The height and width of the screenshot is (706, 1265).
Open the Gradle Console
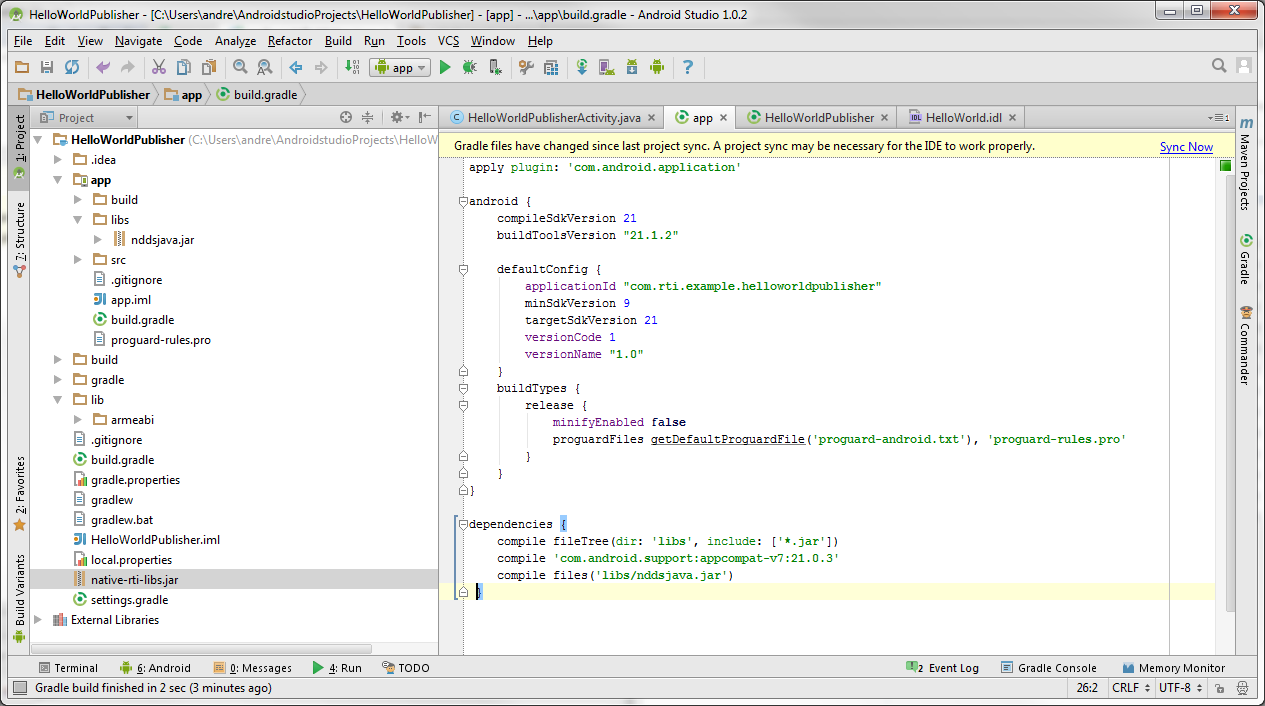1048,668
